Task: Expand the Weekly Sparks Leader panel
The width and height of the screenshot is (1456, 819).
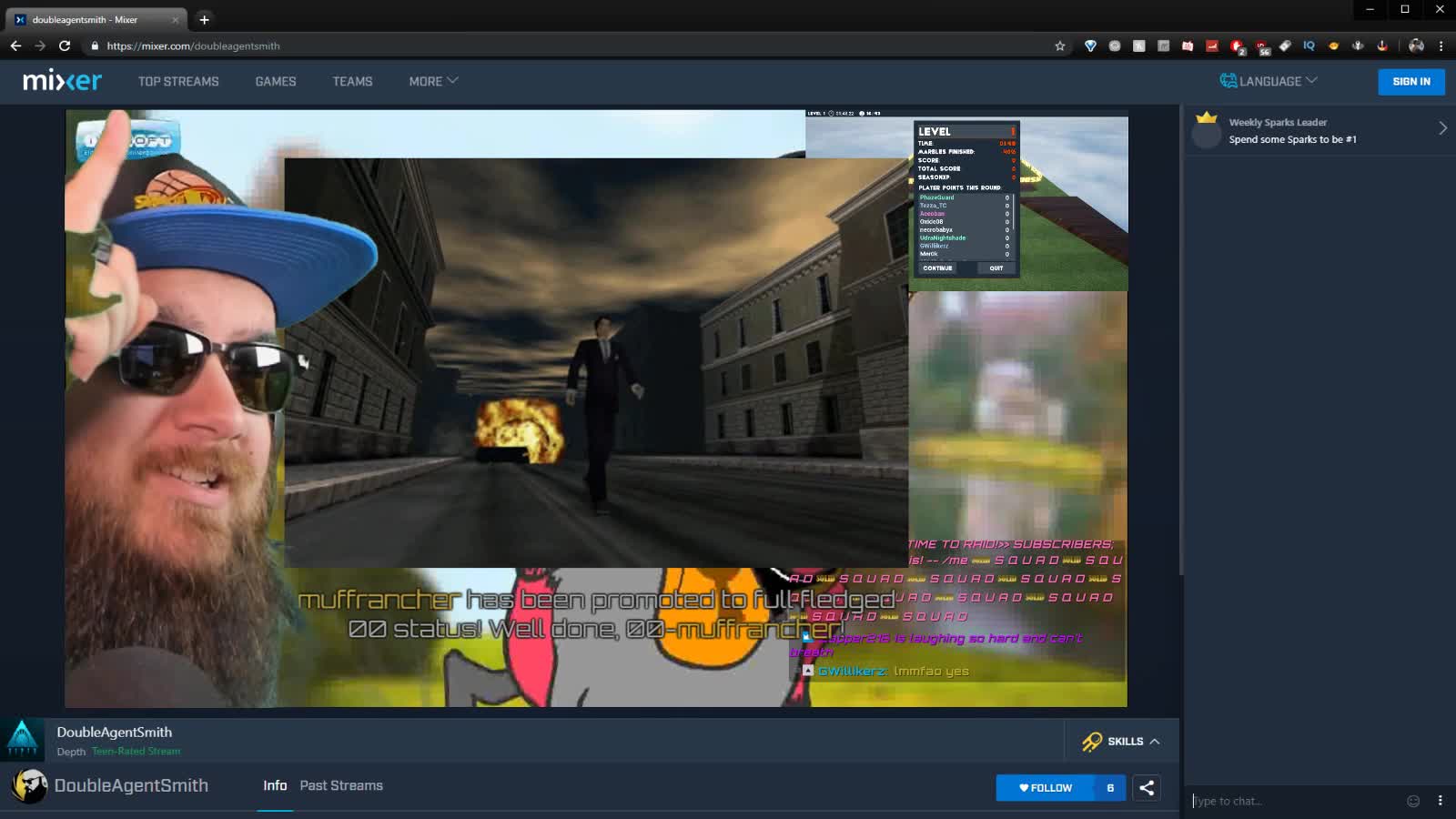Action: coord(1442,128)
